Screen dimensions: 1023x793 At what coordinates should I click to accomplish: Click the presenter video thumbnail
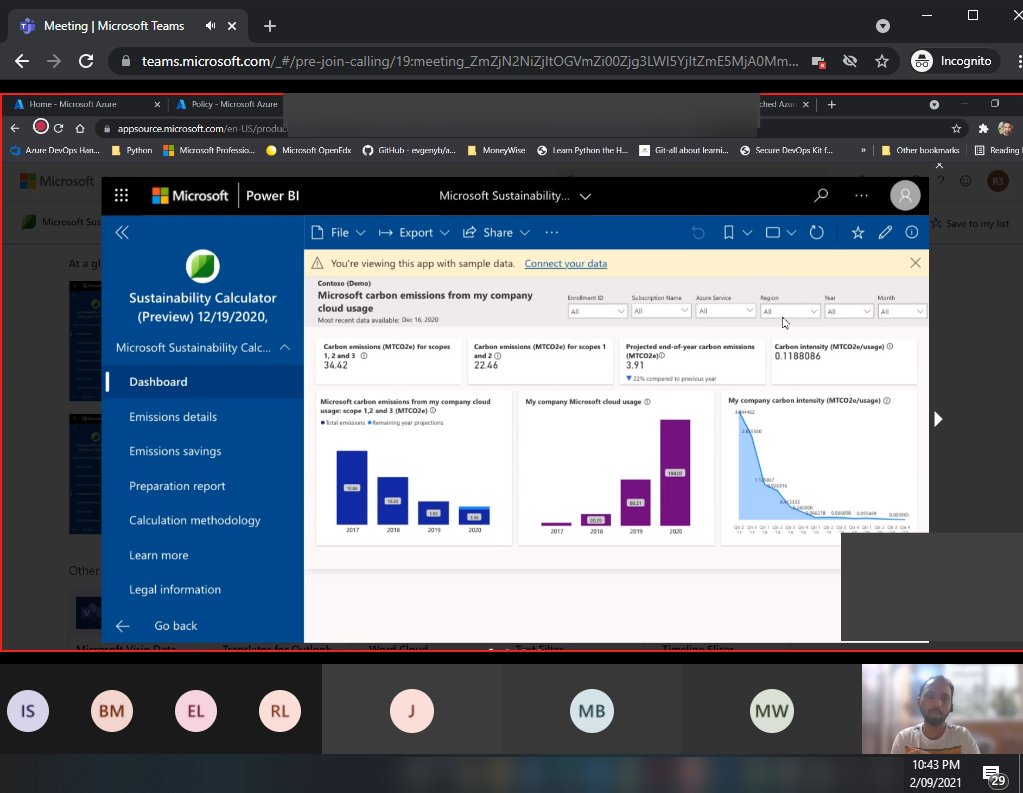point(942,709)
